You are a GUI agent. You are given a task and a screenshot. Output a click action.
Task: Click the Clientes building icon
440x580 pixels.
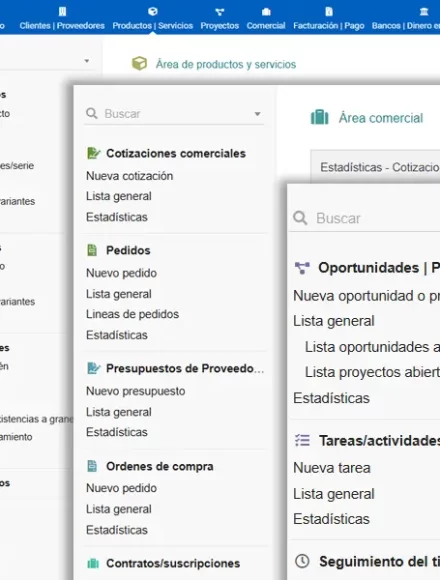[x=62, y=12]
